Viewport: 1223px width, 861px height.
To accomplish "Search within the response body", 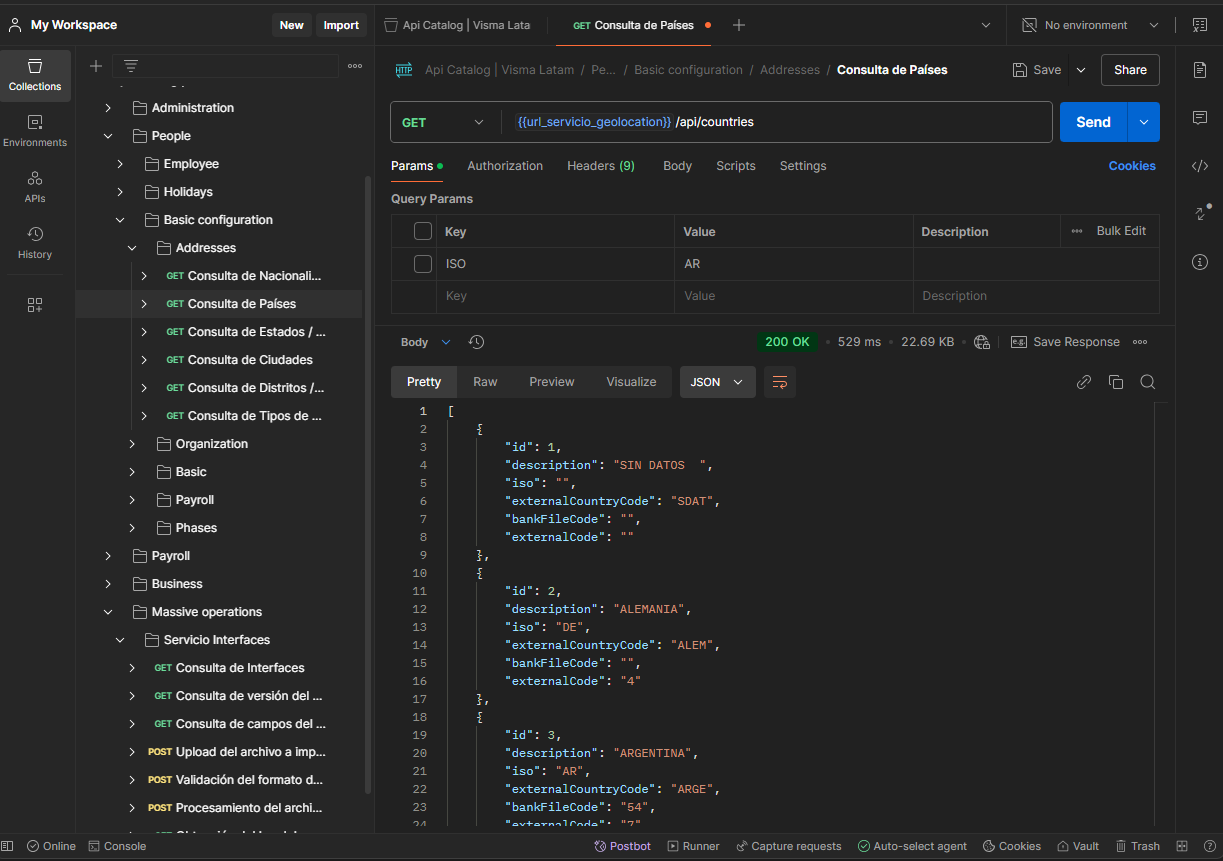I will (x=1147, y=382).
